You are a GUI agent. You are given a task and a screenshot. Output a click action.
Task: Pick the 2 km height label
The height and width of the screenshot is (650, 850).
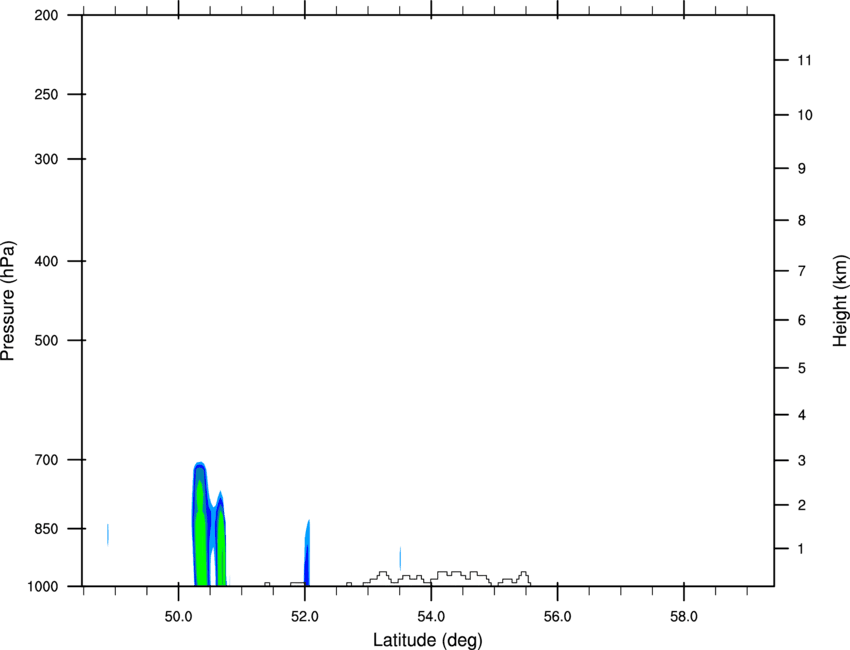tap(802, 505)
